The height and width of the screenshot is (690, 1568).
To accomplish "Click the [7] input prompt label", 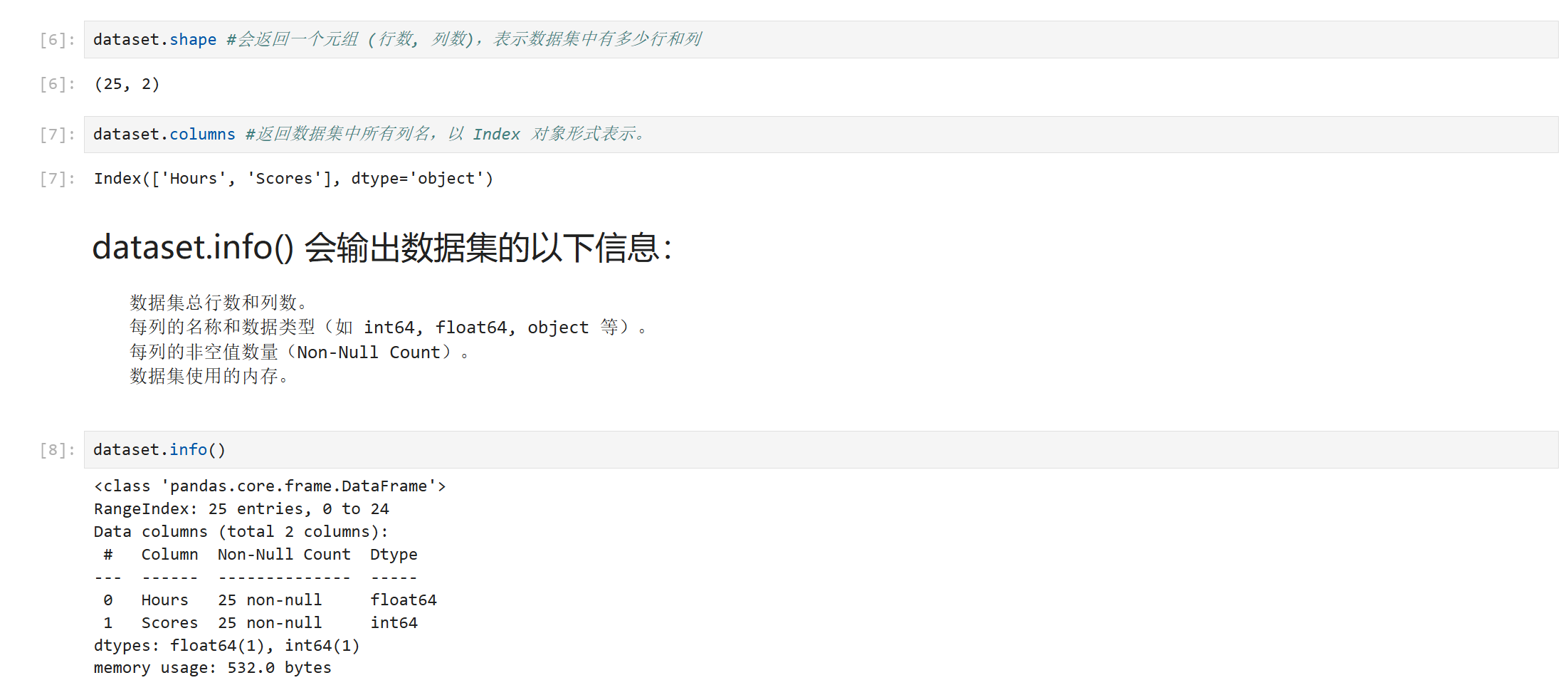I will 57,134.
